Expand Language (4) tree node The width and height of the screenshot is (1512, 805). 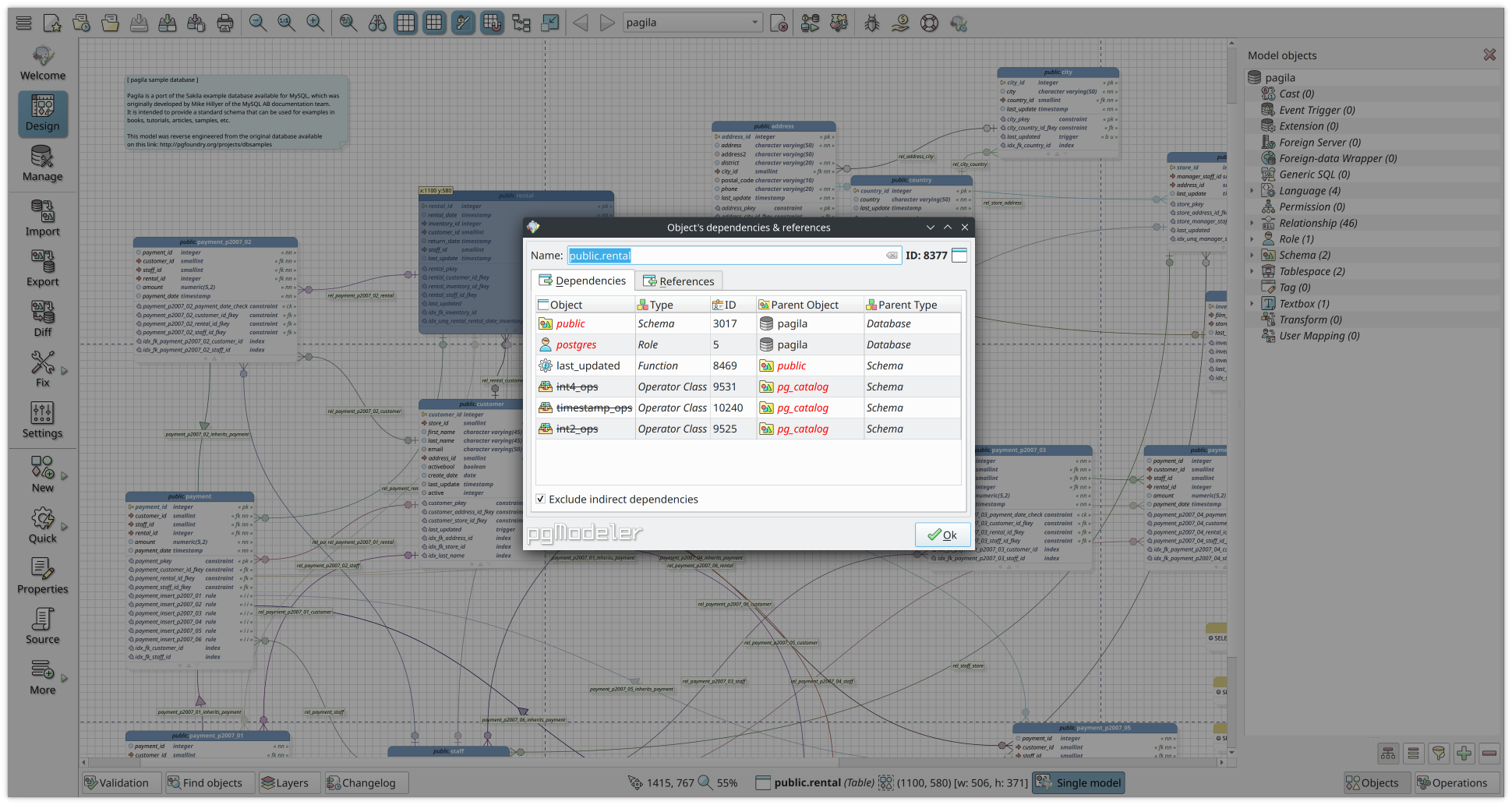pyautogui.click(x=1252, y=191)
